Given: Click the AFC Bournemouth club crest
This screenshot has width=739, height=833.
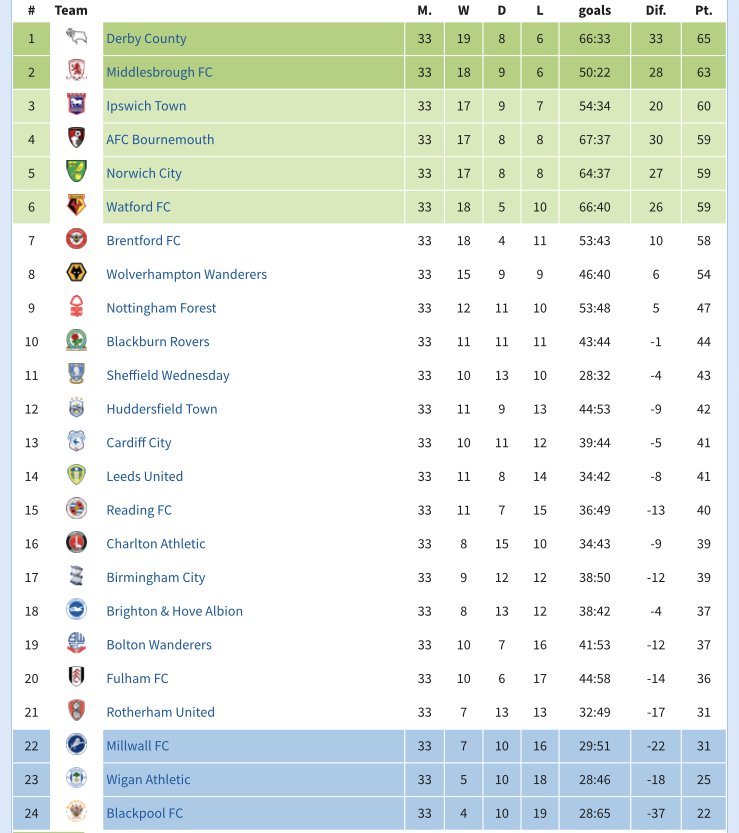Looking at the screenshot, I should pyautogui.click(x=76, y=140).
